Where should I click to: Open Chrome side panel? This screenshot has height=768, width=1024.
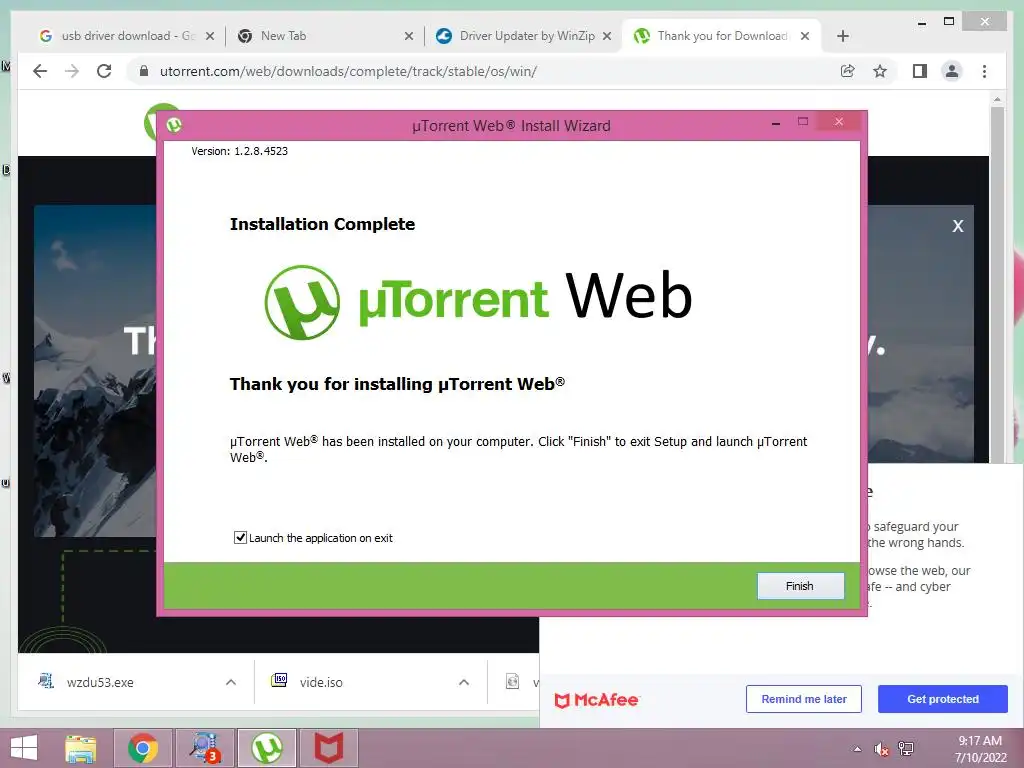tap(920, 71)
